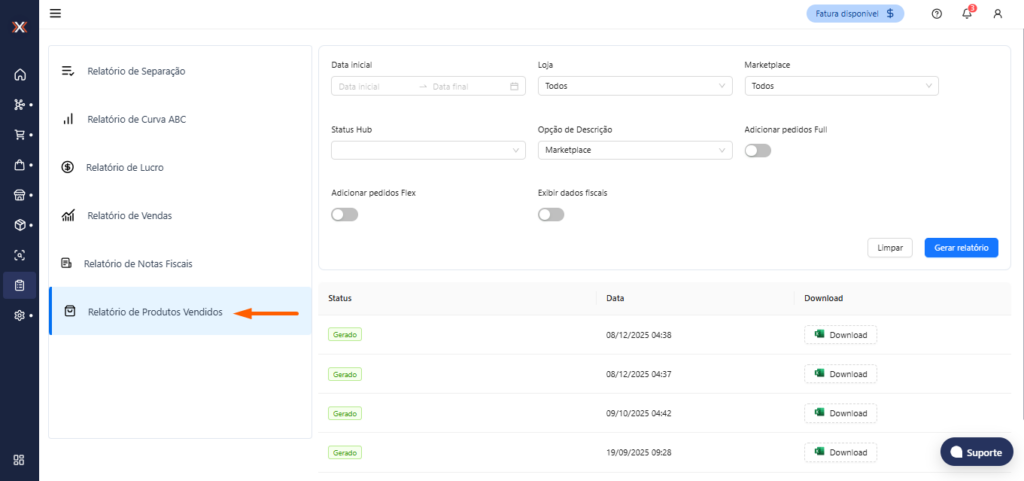Image resolution: width=1024 pixels, height=481 pixels.
Task: Open the help question mark icon
Action: click(936, 14)
